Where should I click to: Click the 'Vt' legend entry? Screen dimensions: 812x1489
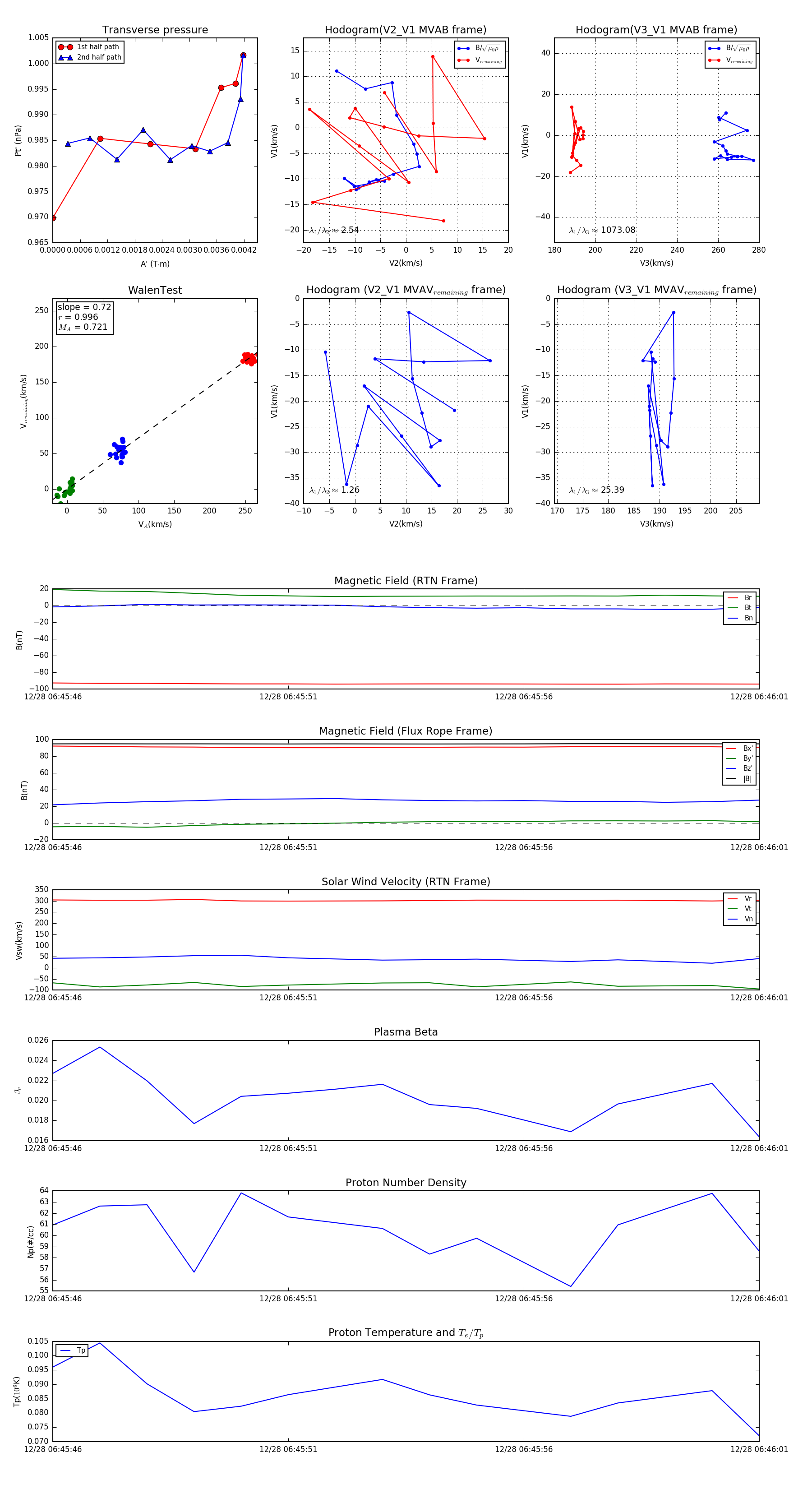pyautogui.click(x=740, y=909)
